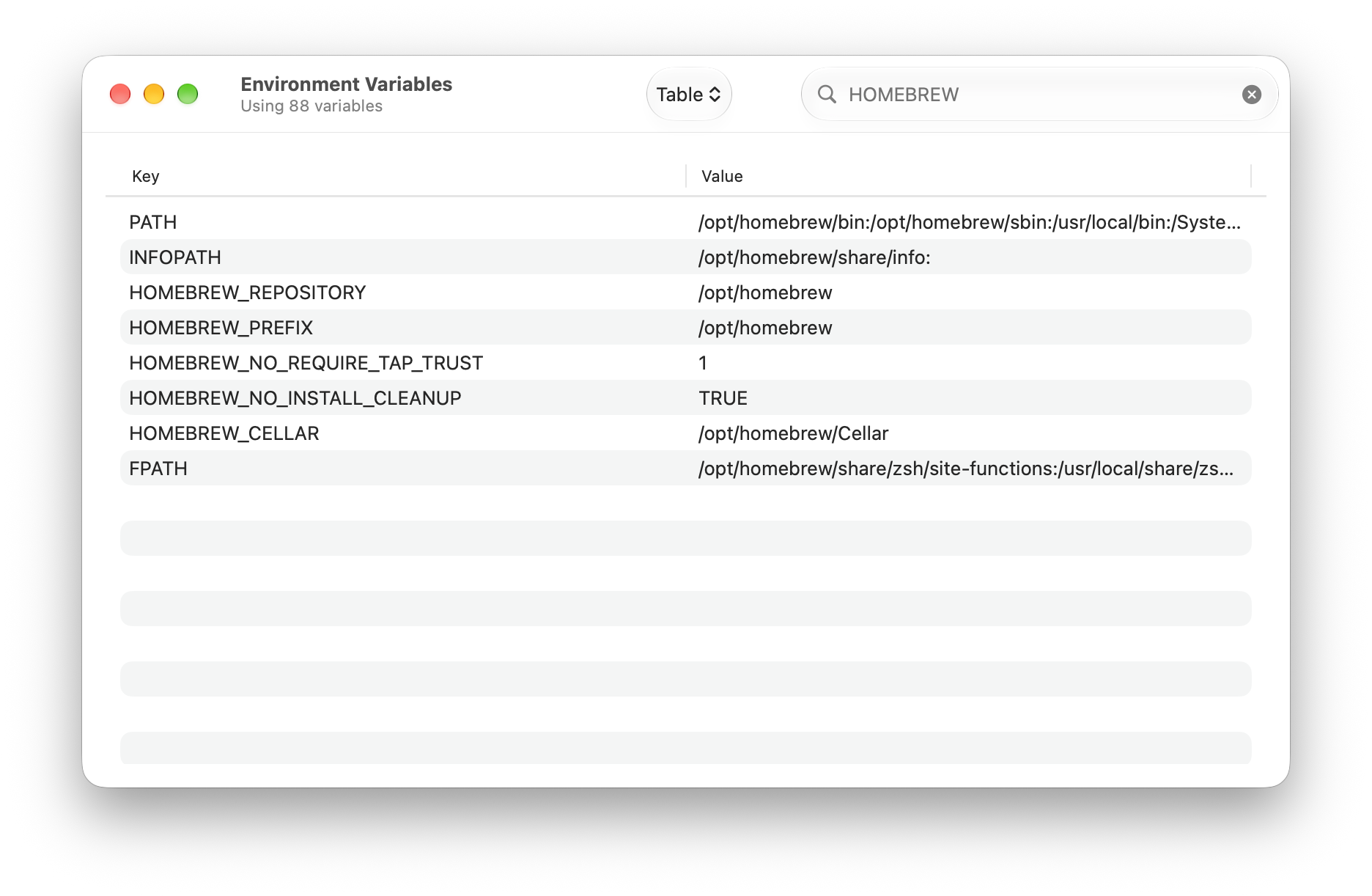Click the green zoom window button
The height and width of the screenshot is (896, 1372).
pyautogui.click(x=188, y=95)
